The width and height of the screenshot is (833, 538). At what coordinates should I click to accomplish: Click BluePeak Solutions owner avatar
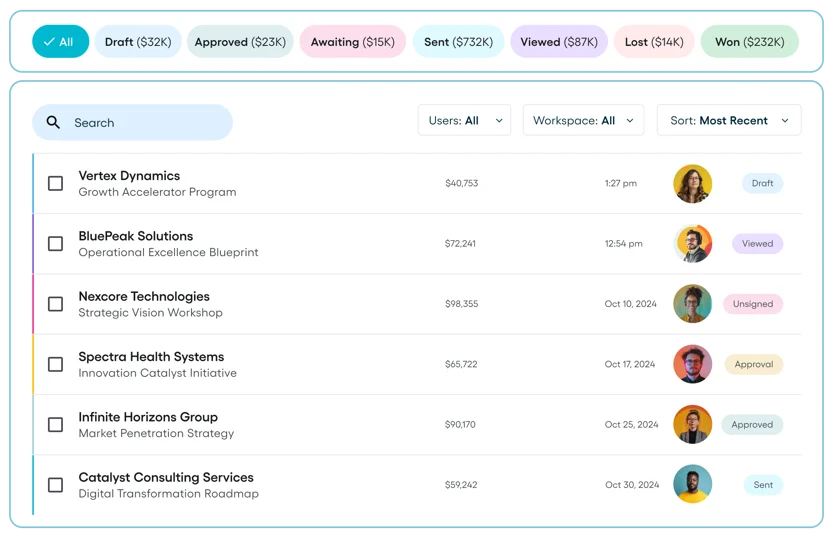692,244
